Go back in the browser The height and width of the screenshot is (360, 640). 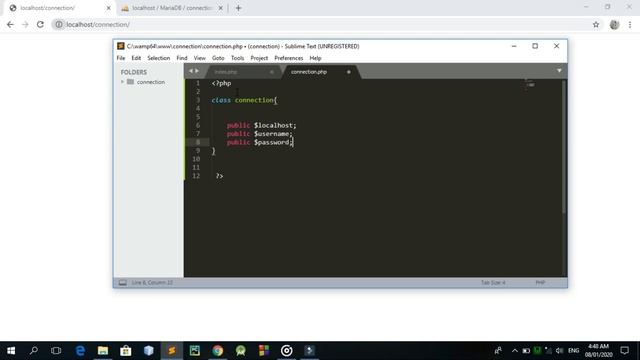click(x=10, y=24)
